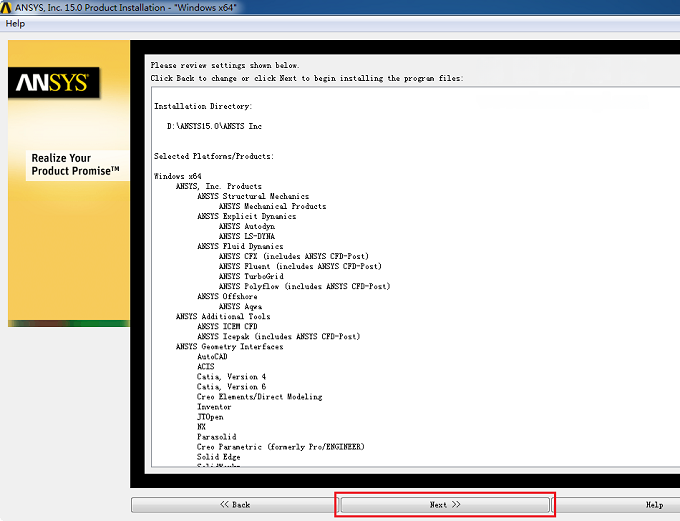680x521 pixels.
Task: Click the 'ANSYS Fluent' line
Action: 300,266
